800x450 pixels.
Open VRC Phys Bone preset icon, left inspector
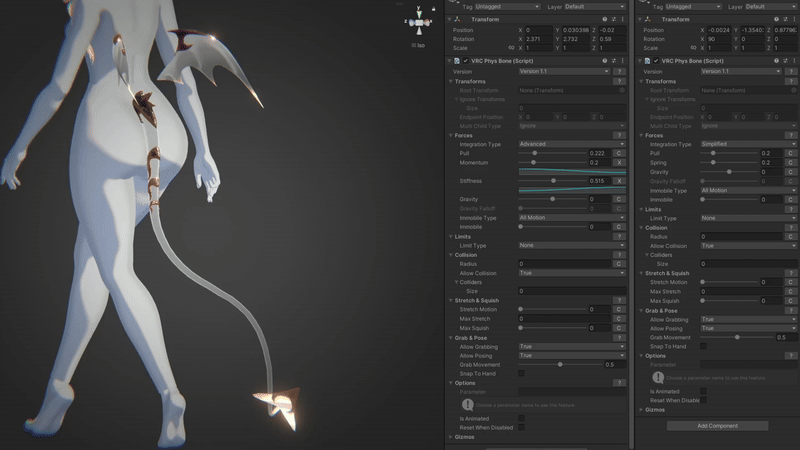pos(614,61)
